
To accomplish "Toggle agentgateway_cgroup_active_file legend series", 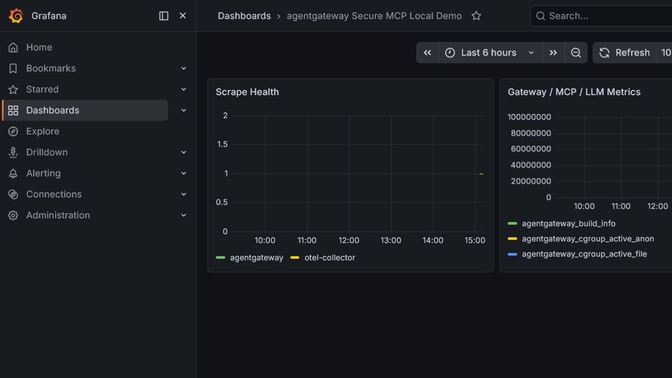I will coord(584,254).
